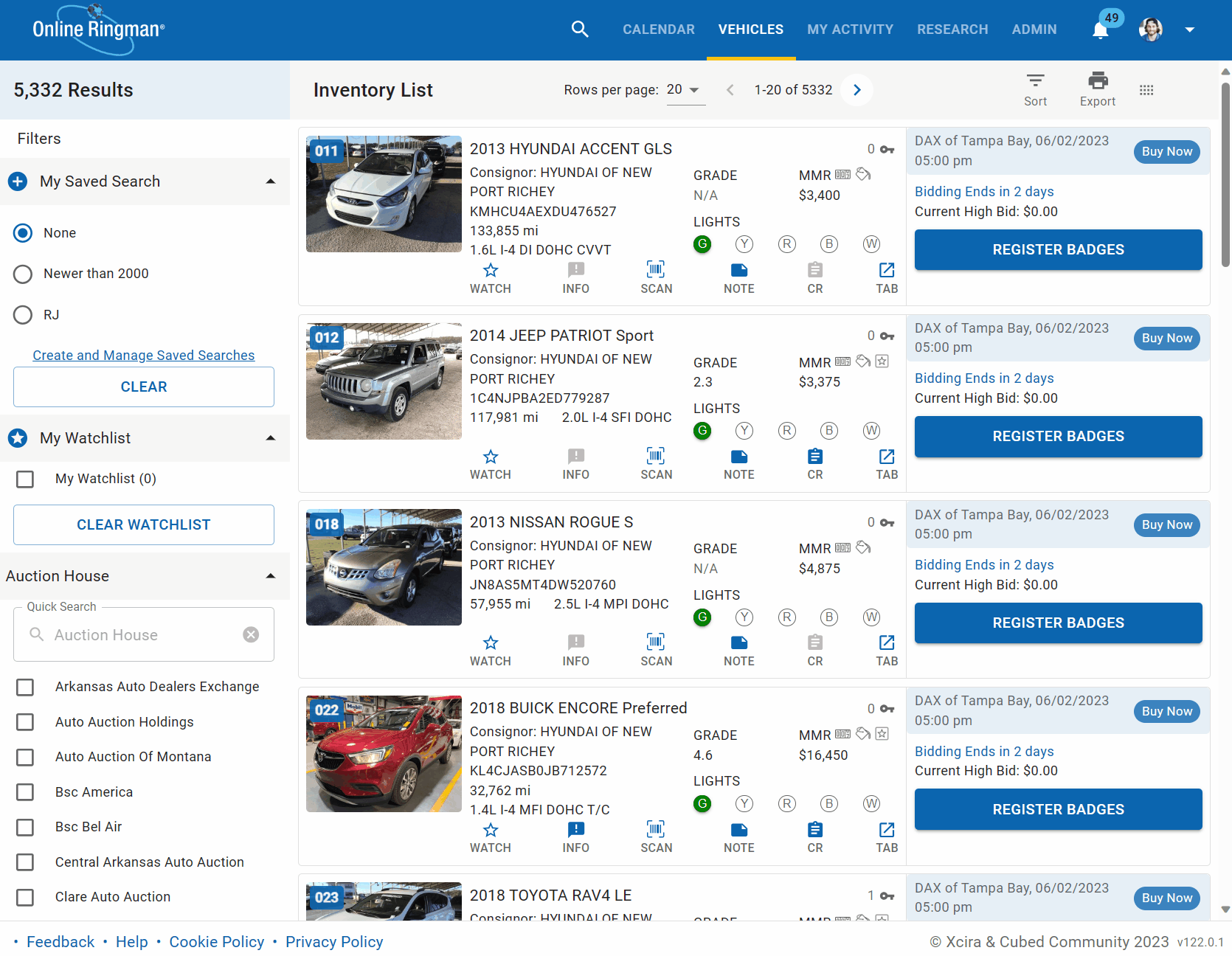This screenshot has height=956, width=1232.
Task: Switch to the grid view icon
Action: pyautogui.click(x=1146, y=90)
